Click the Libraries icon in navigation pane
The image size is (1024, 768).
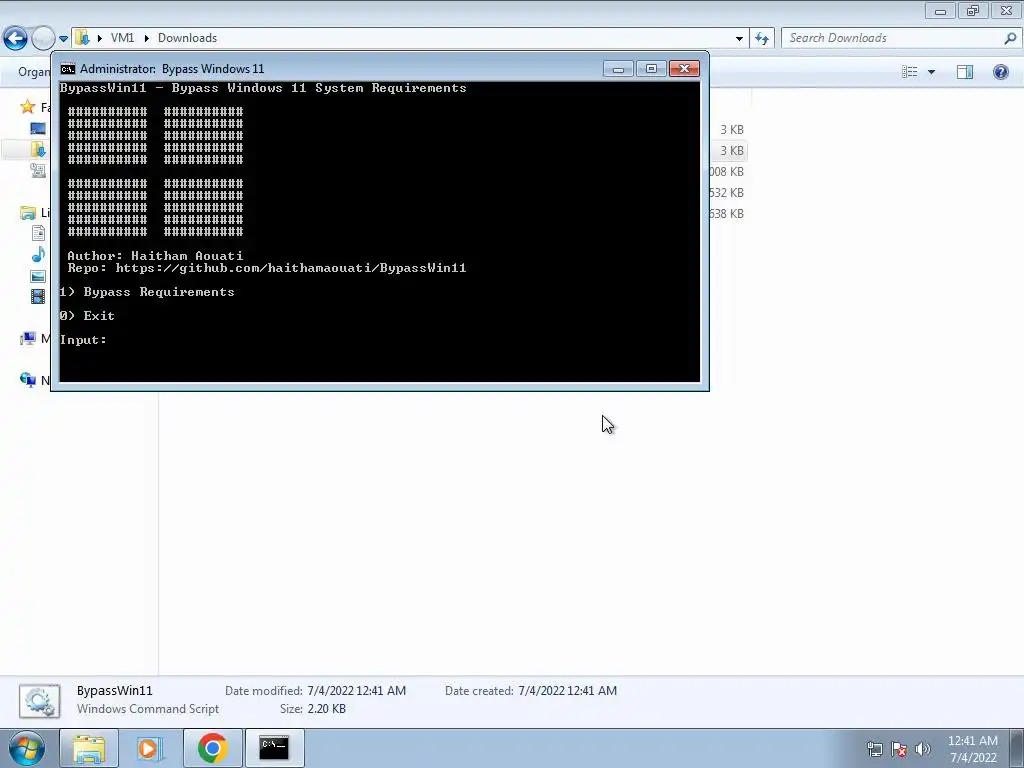pyautogui.click(x=27, y=212)
